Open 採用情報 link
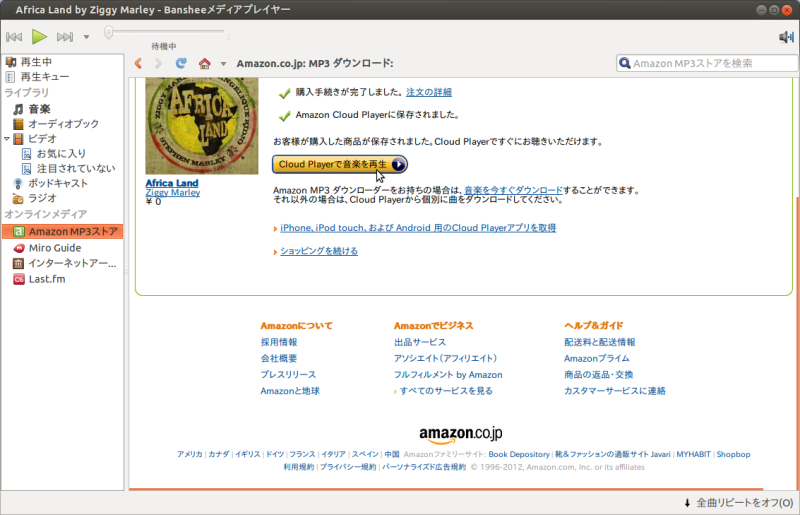This screenshot has width=800, height=515. point(279,342)
